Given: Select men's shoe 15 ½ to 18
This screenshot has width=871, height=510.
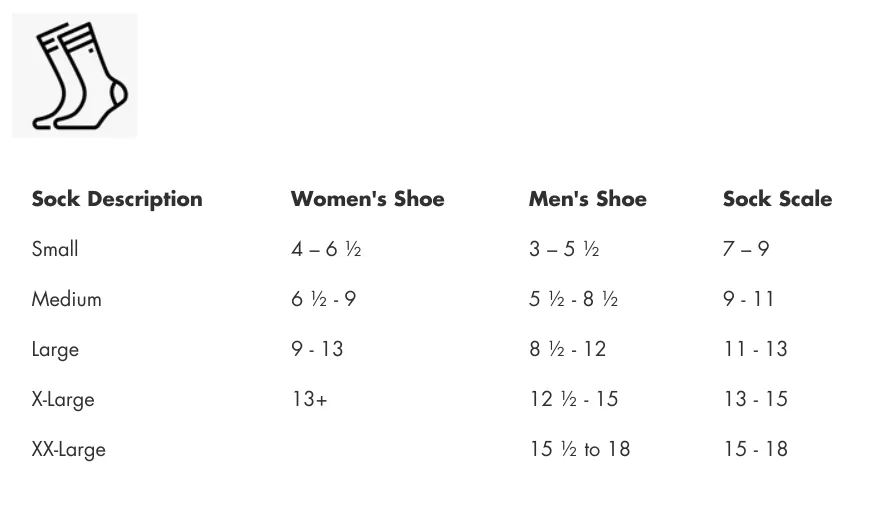Looking at the screenshot, I should (x=580, y=449).
